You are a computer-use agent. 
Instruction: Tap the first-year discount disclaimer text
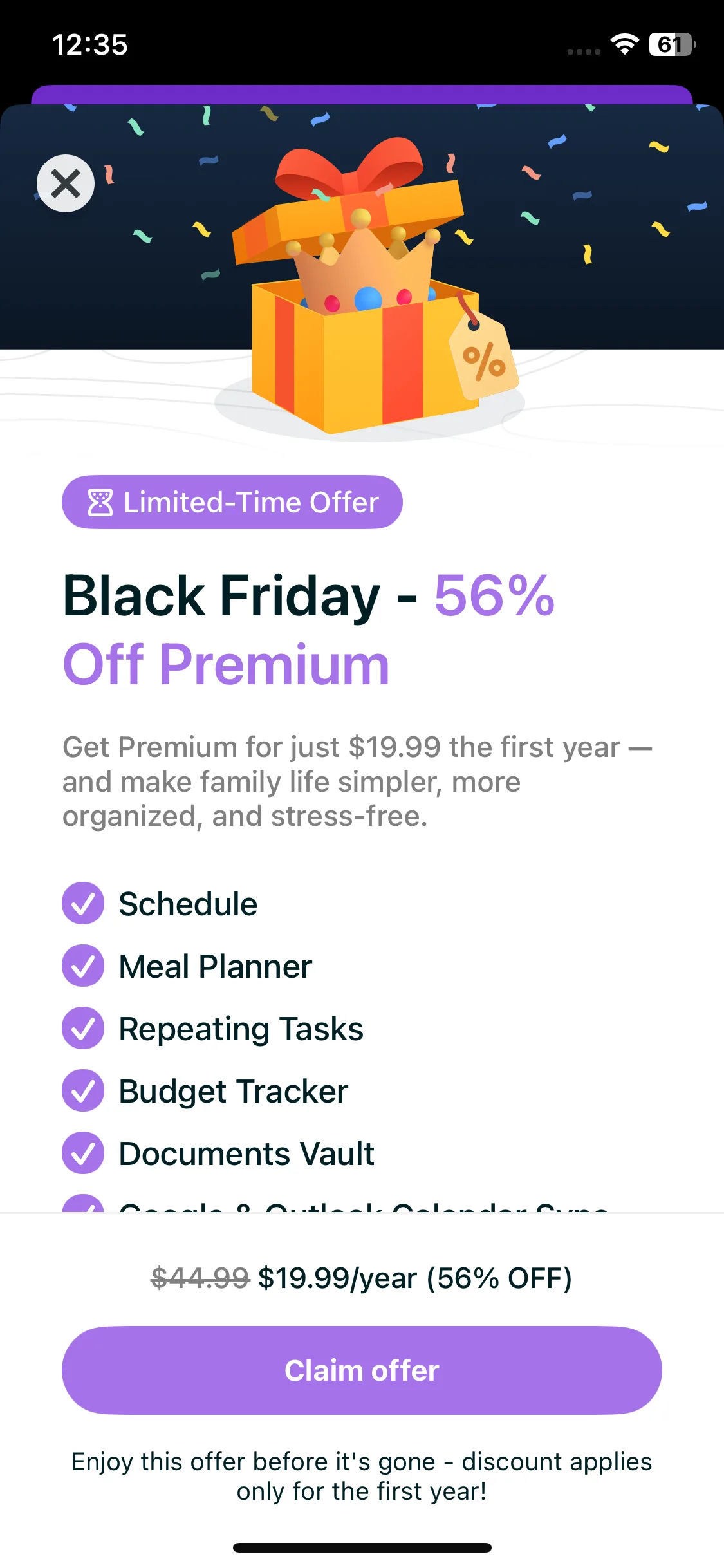pos(362,1476)
